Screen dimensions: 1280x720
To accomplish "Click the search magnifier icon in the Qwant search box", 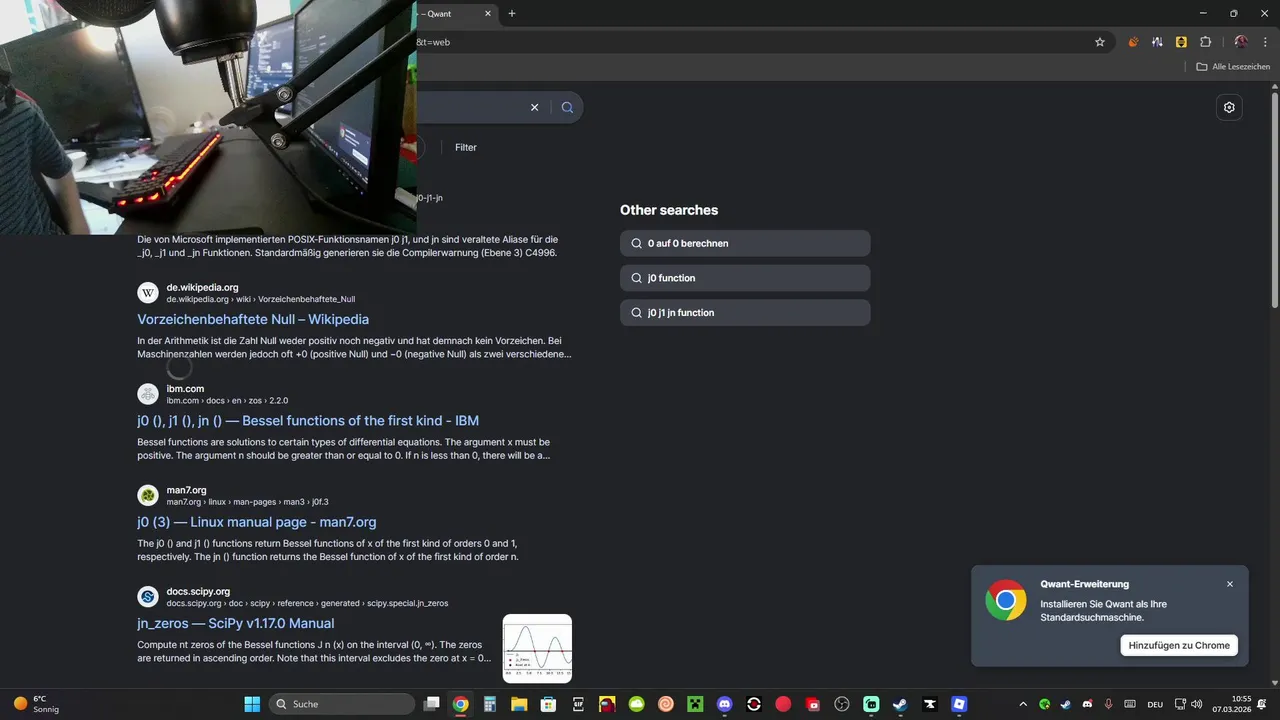I will tap(567, 107).
